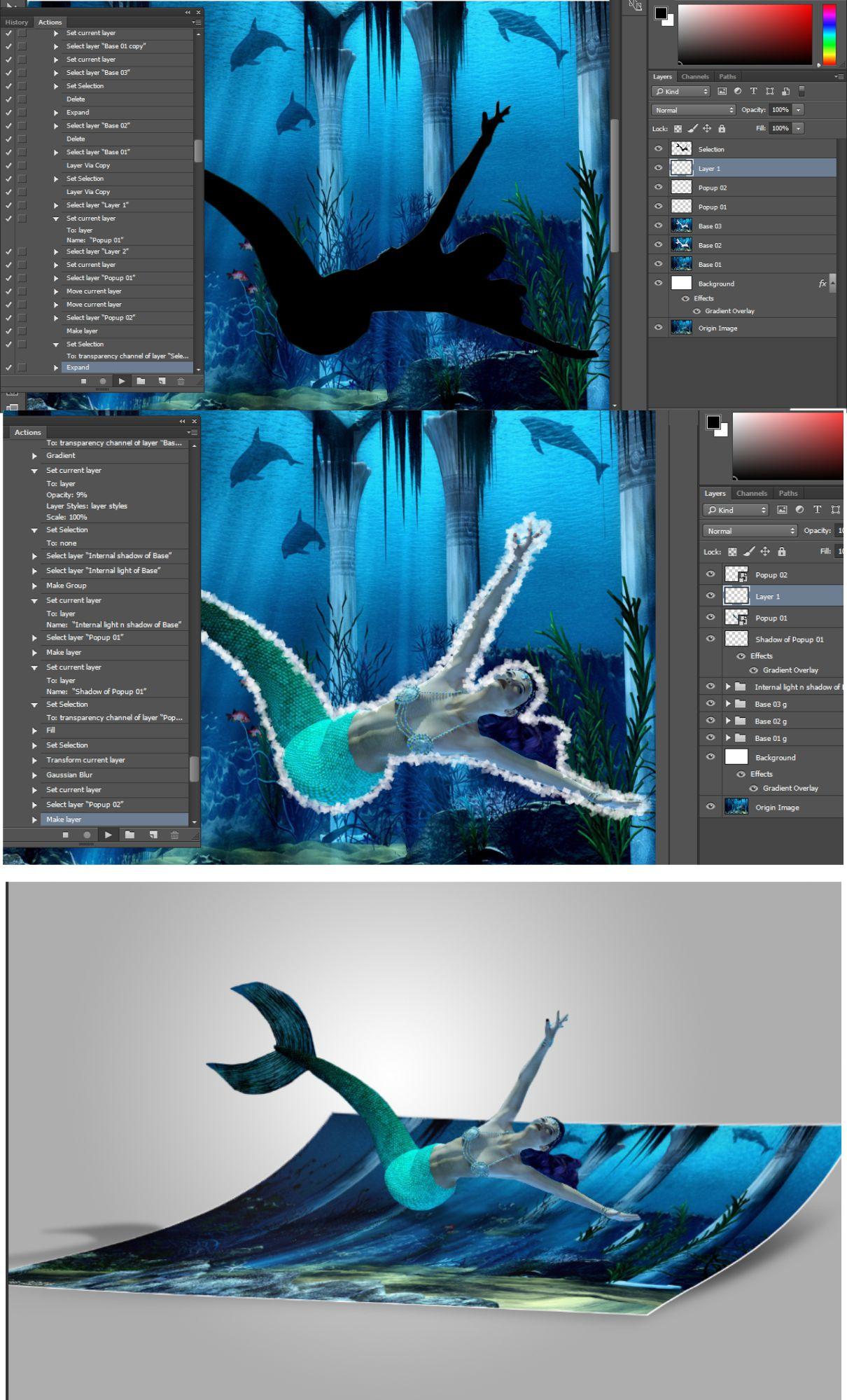Click the Fill 100% value field
The width and height of the screenshot is (847, 1400).
click(780, 128)
